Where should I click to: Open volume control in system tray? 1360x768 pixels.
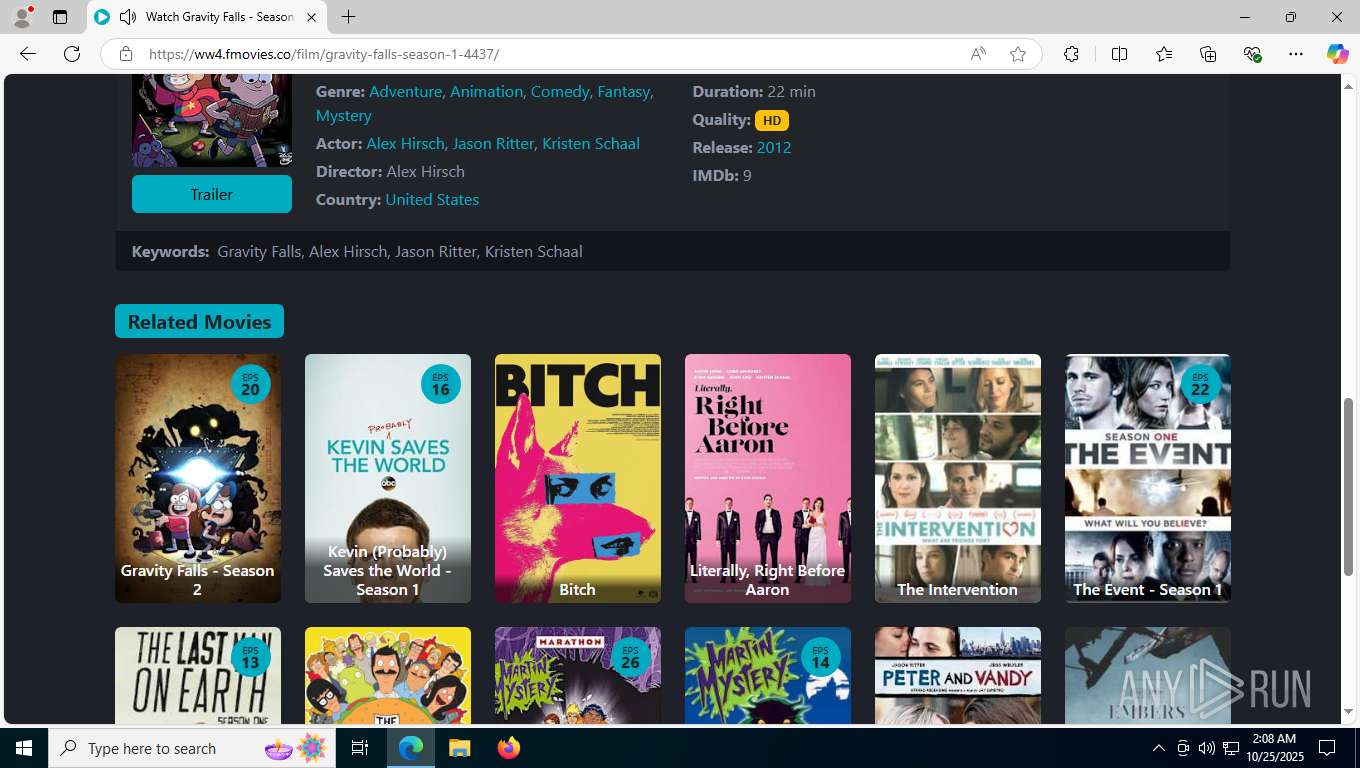tap(1206, 748)
